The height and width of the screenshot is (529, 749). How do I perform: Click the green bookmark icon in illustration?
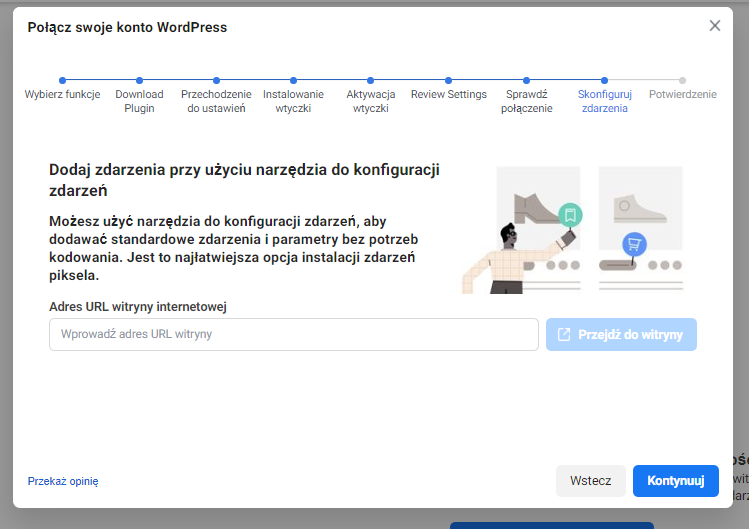(x=570, y=215)
